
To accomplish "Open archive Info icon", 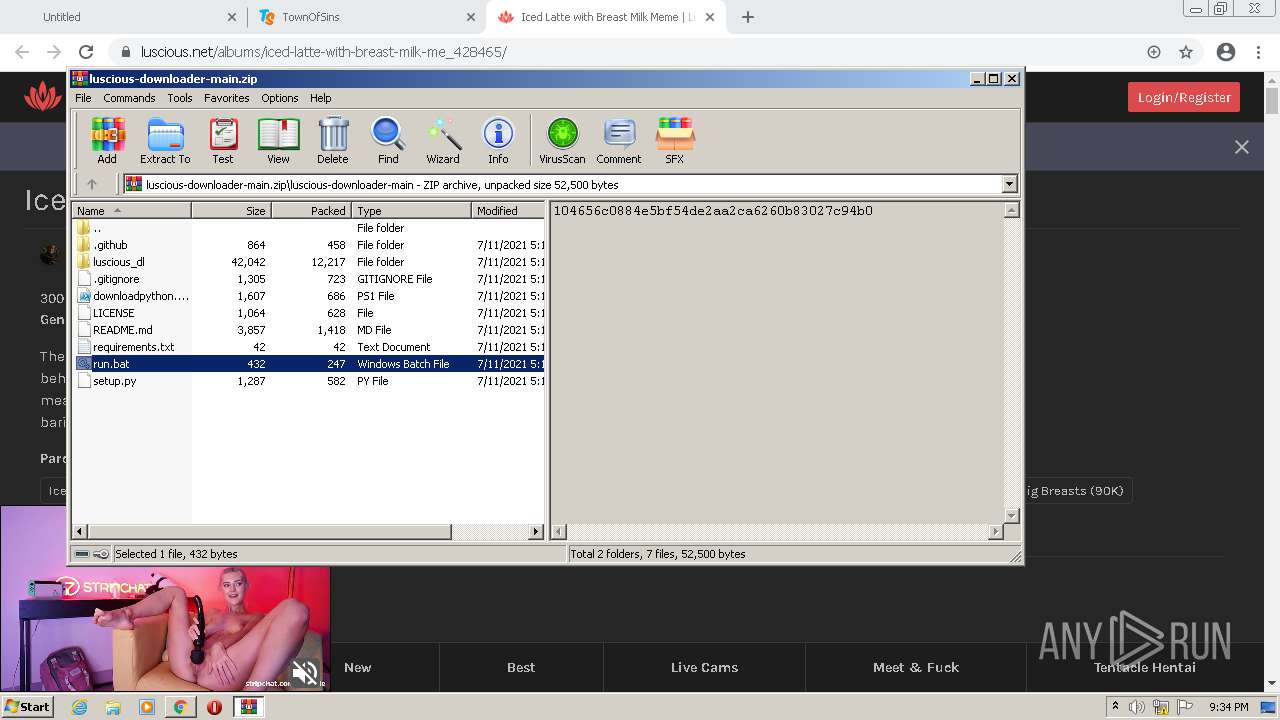I will 498,140.
